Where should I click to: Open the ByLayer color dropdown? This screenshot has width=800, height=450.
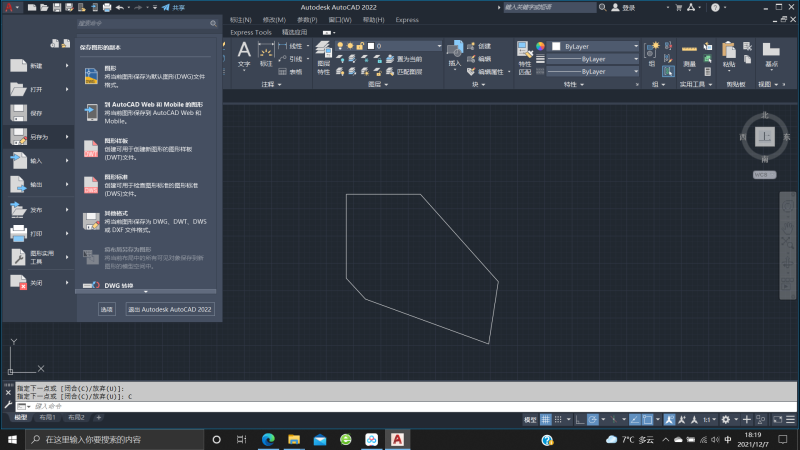pyautogui.click(x=598, y=46)
